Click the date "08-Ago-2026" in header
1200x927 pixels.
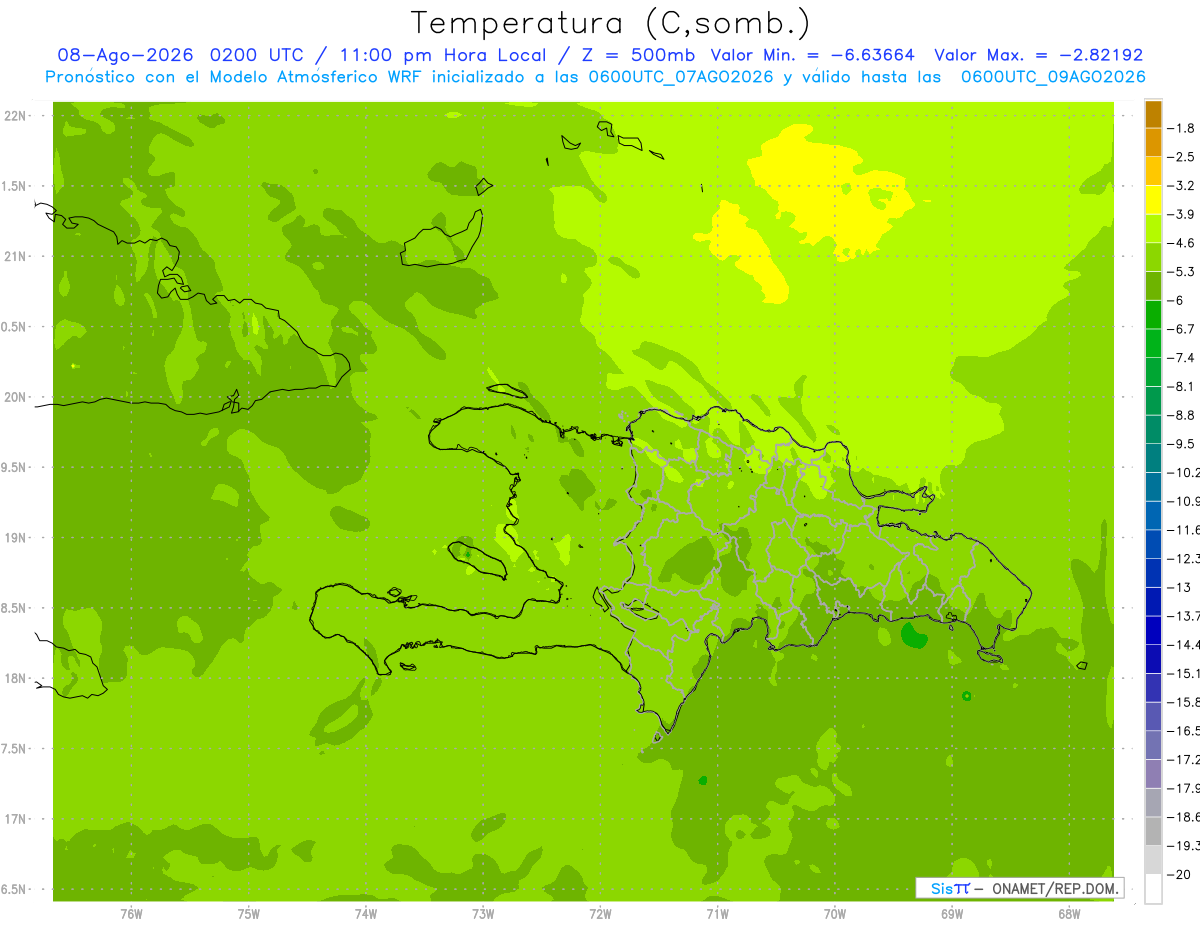[126, 55]
